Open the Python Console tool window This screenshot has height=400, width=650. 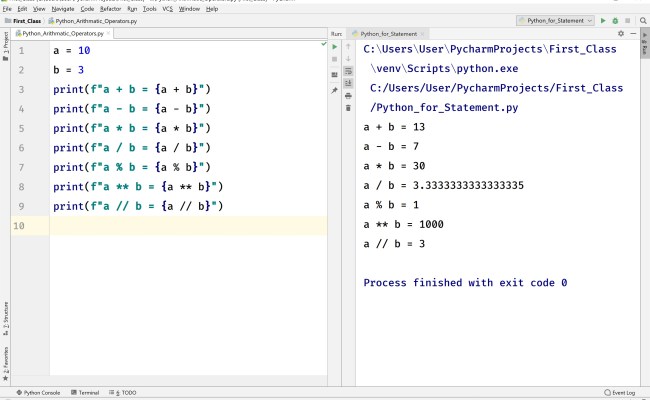pos(38,393)
